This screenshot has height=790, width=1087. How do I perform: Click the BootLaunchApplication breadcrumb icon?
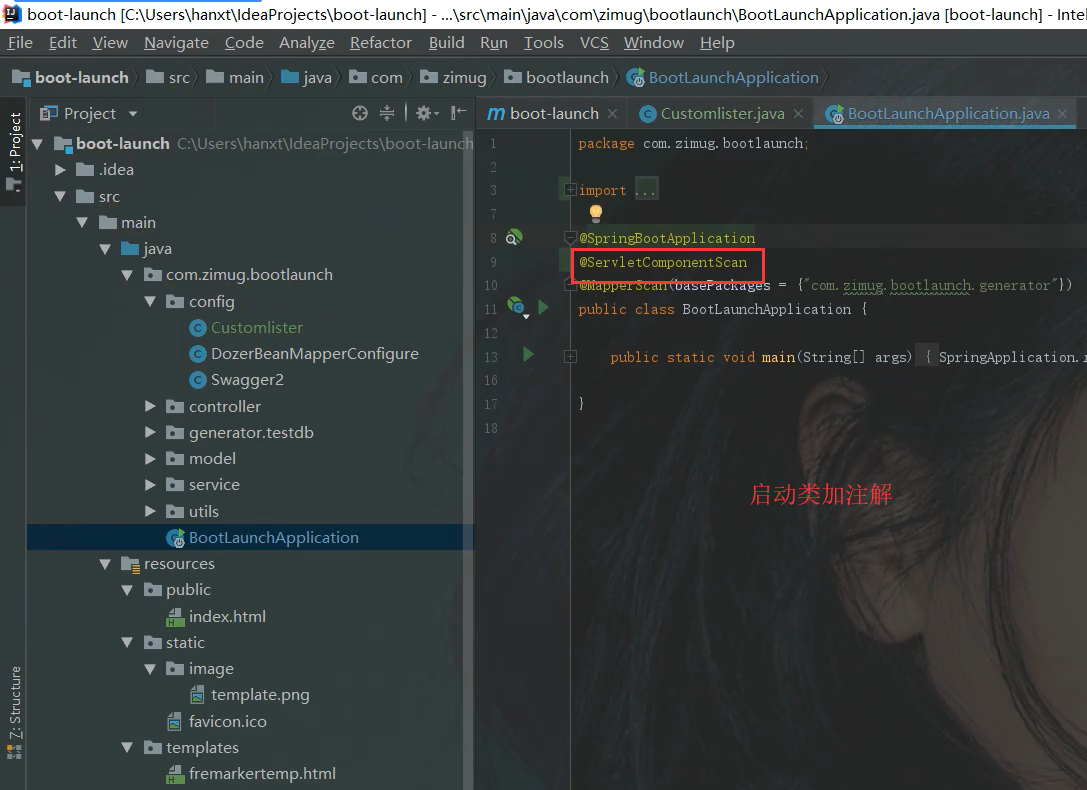tap(636, 78)
